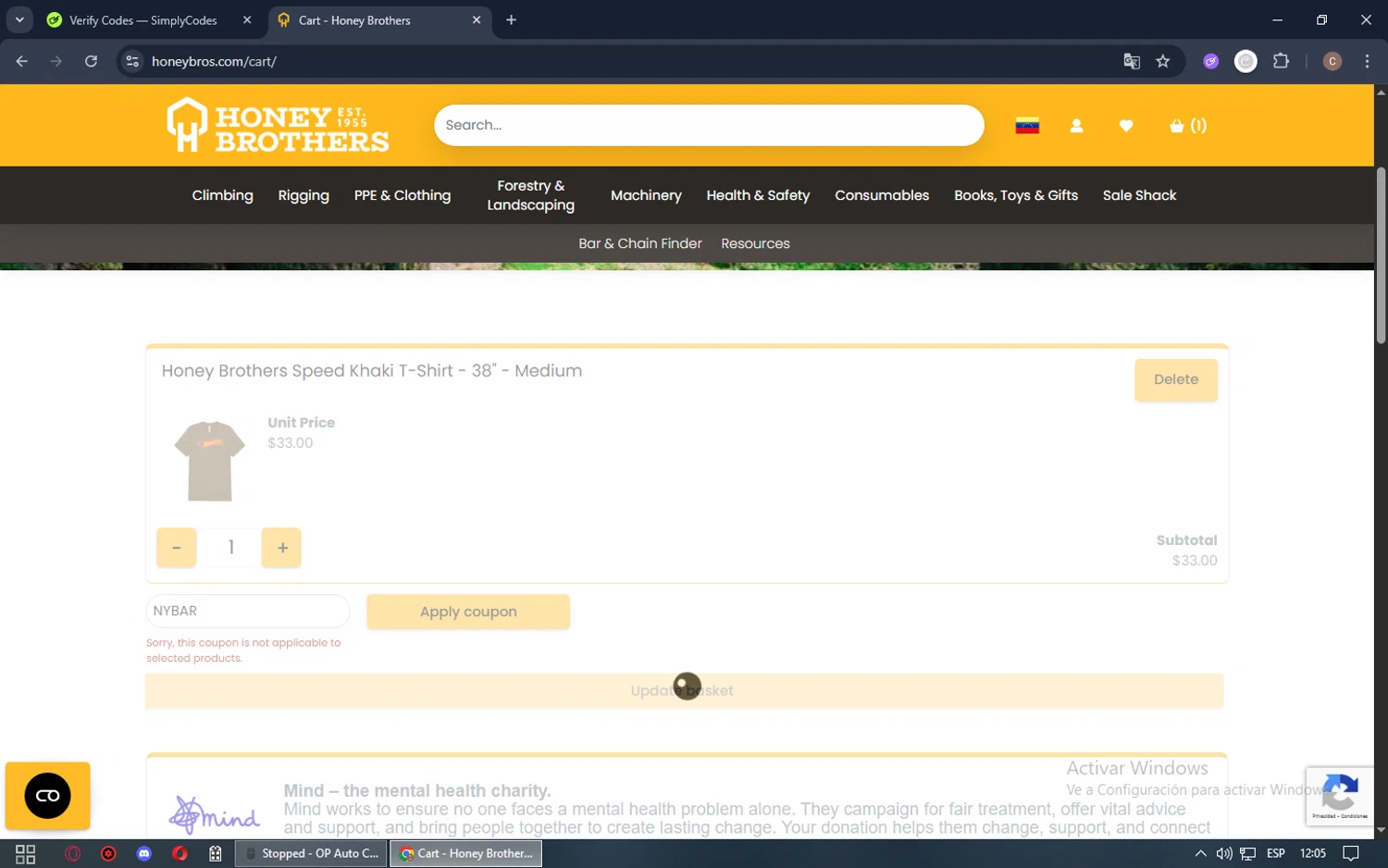The image size is (1388, 868).
Task: Open the Bar & Chain Finder link
Action: coord(640,243)
